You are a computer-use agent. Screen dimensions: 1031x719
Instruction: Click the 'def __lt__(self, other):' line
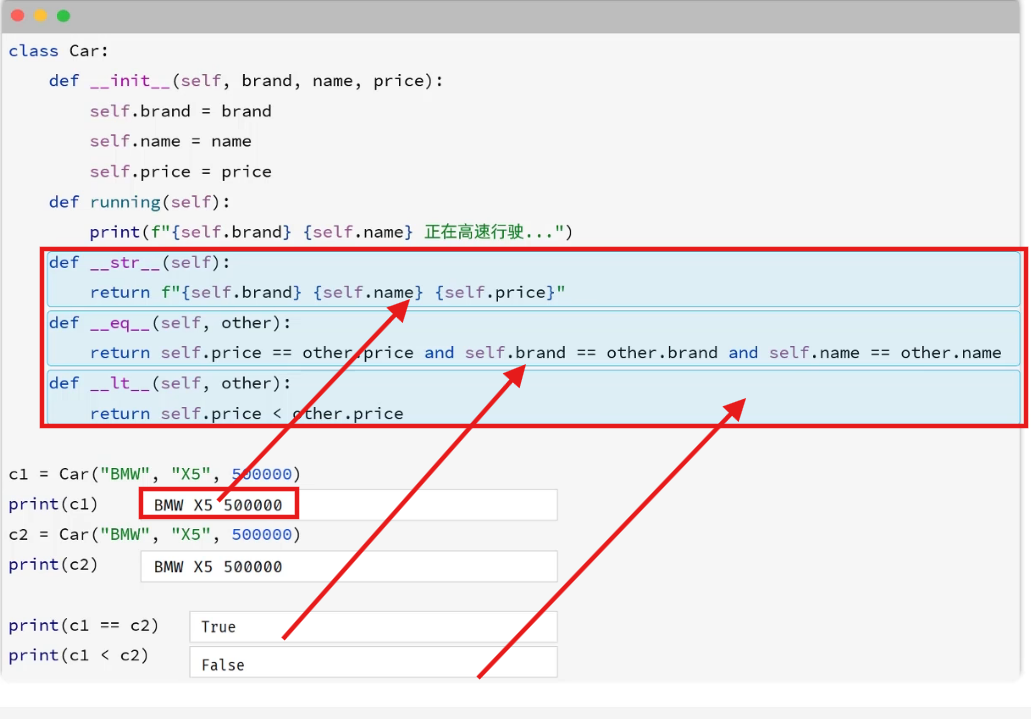(x=170, y=384)
